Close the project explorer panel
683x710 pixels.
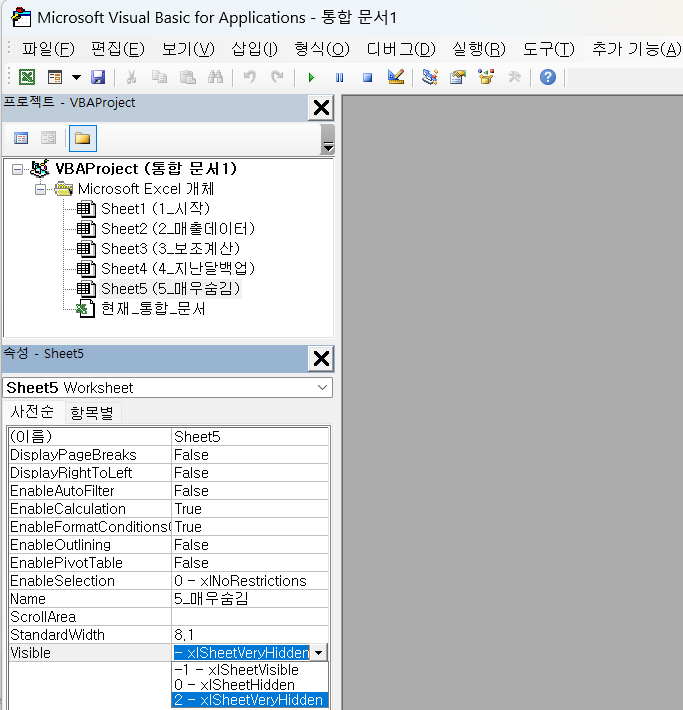click(x=321, y=108)
